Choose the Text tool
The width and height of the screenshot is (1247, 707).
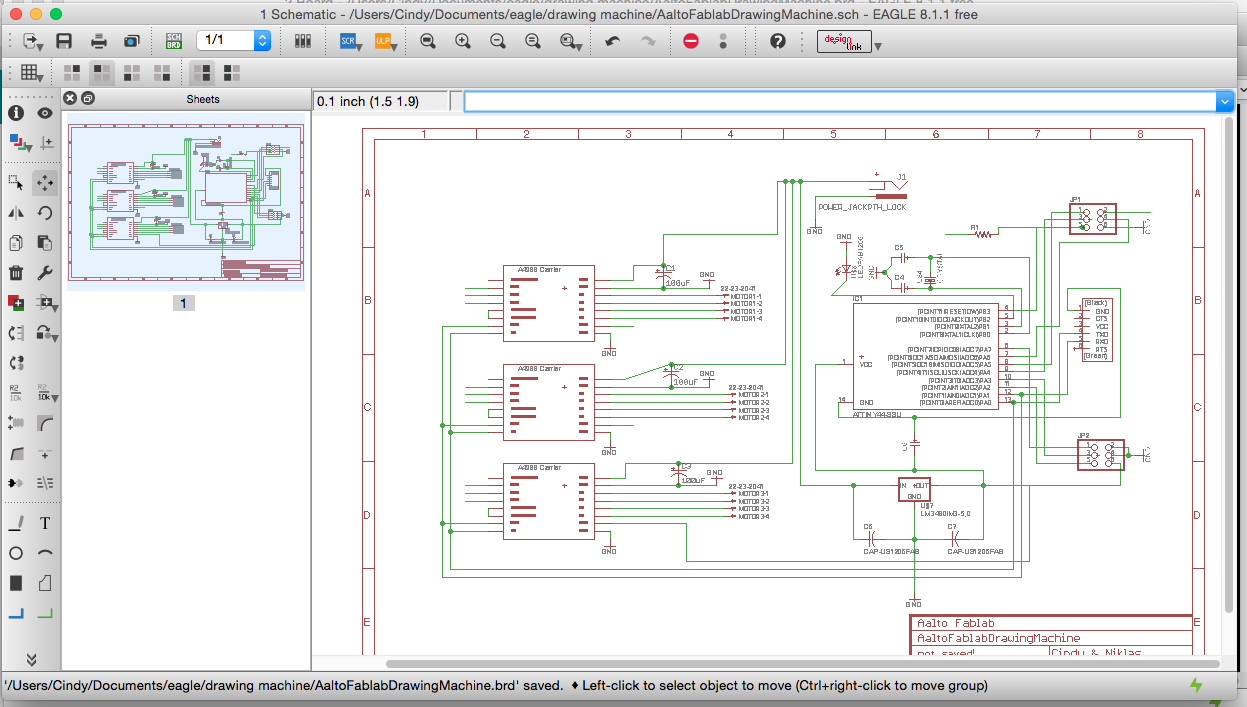(45, 523)
